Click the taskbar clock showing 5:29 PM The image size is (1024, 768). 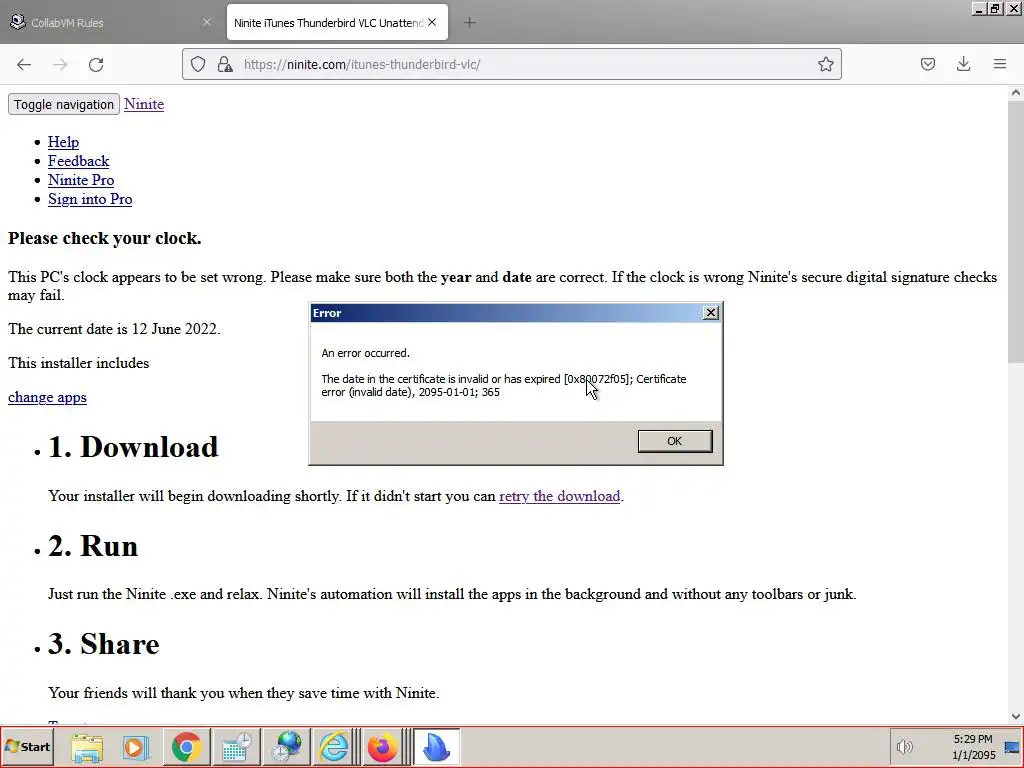(973, 747)
